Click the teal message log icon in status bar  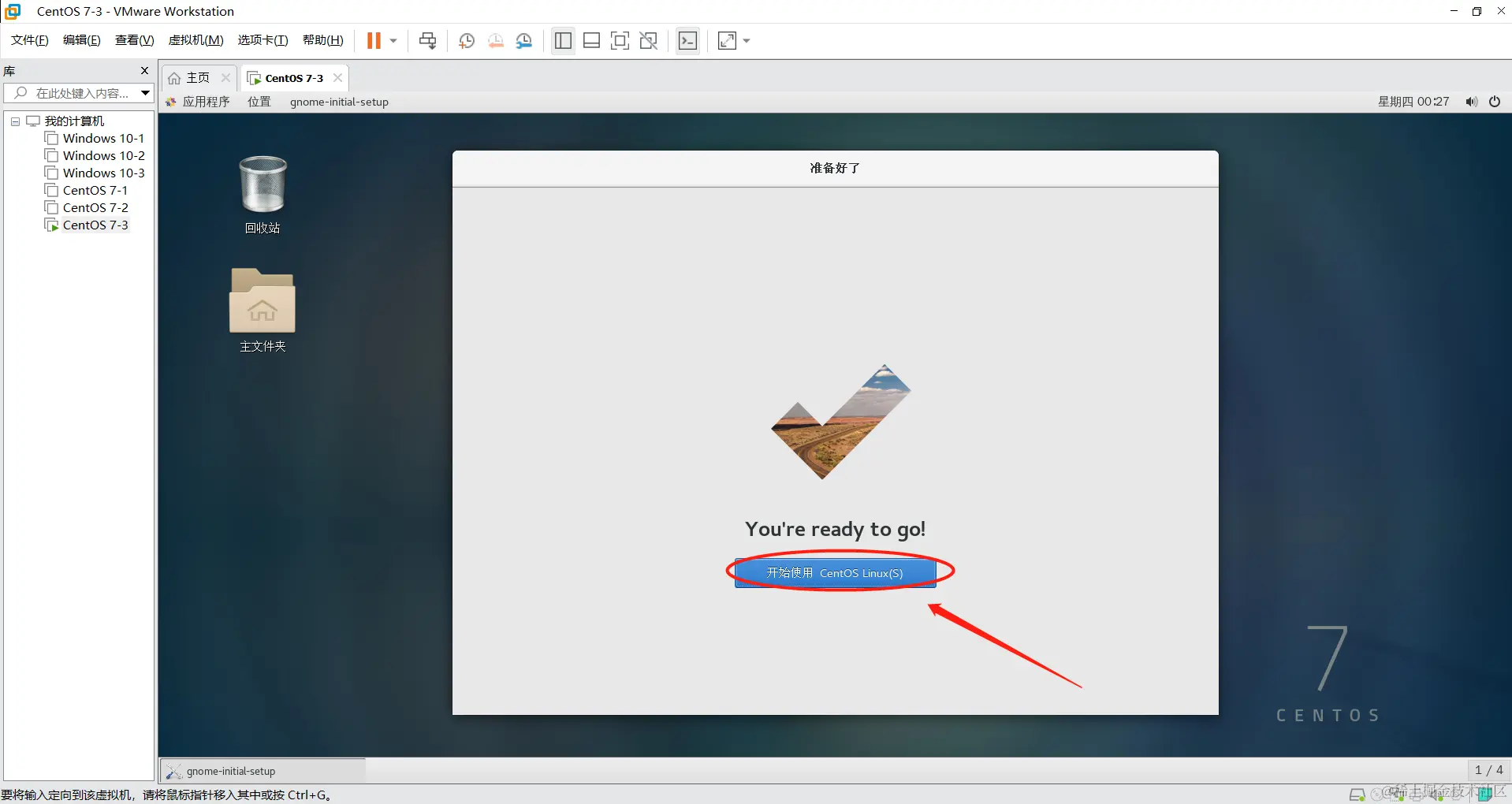(1485, 795)
